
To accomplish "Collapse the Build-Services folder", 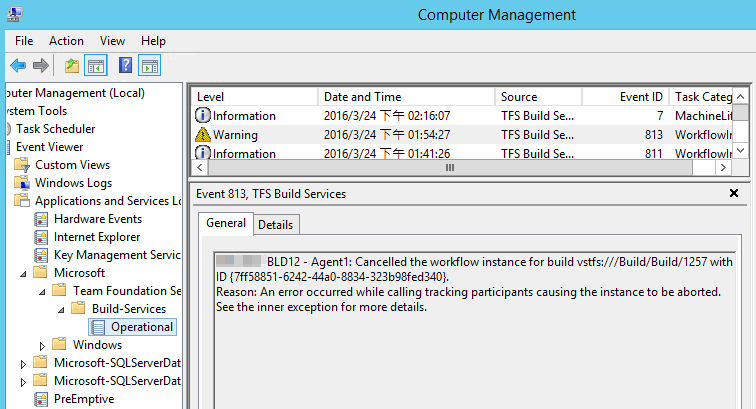I will pos(60,309).
